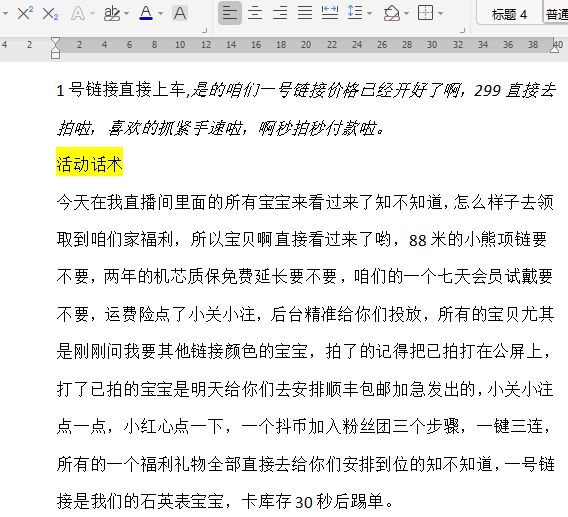This screenshot has width=568, height=517.
Task: Apply the blue font color
Action: [x=146, y=14]
